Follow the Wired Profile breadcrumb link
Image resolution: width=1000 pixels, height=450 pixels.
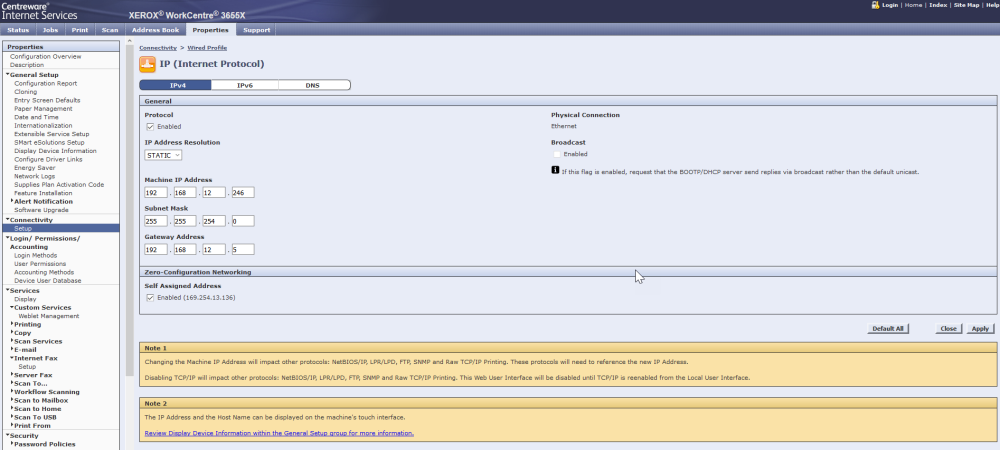click(207, 48)
